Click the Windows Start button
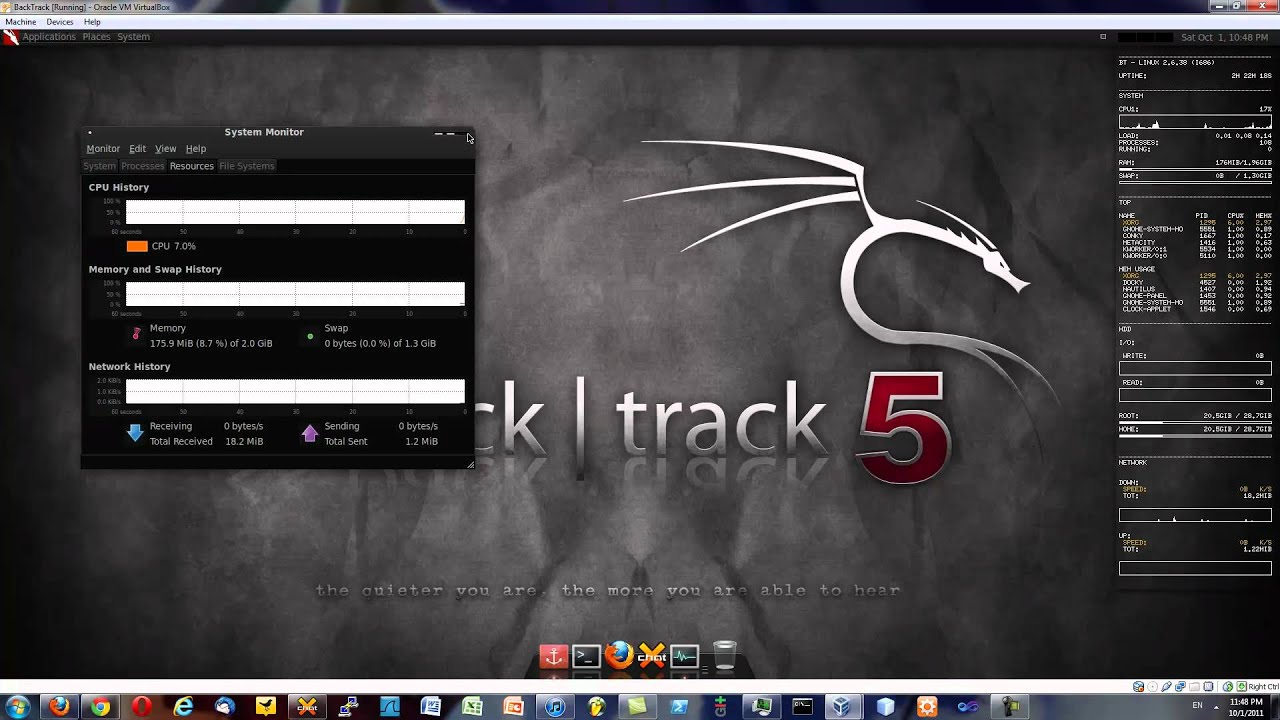Viewport: 1280px width, 720px height. click(17, 707)
